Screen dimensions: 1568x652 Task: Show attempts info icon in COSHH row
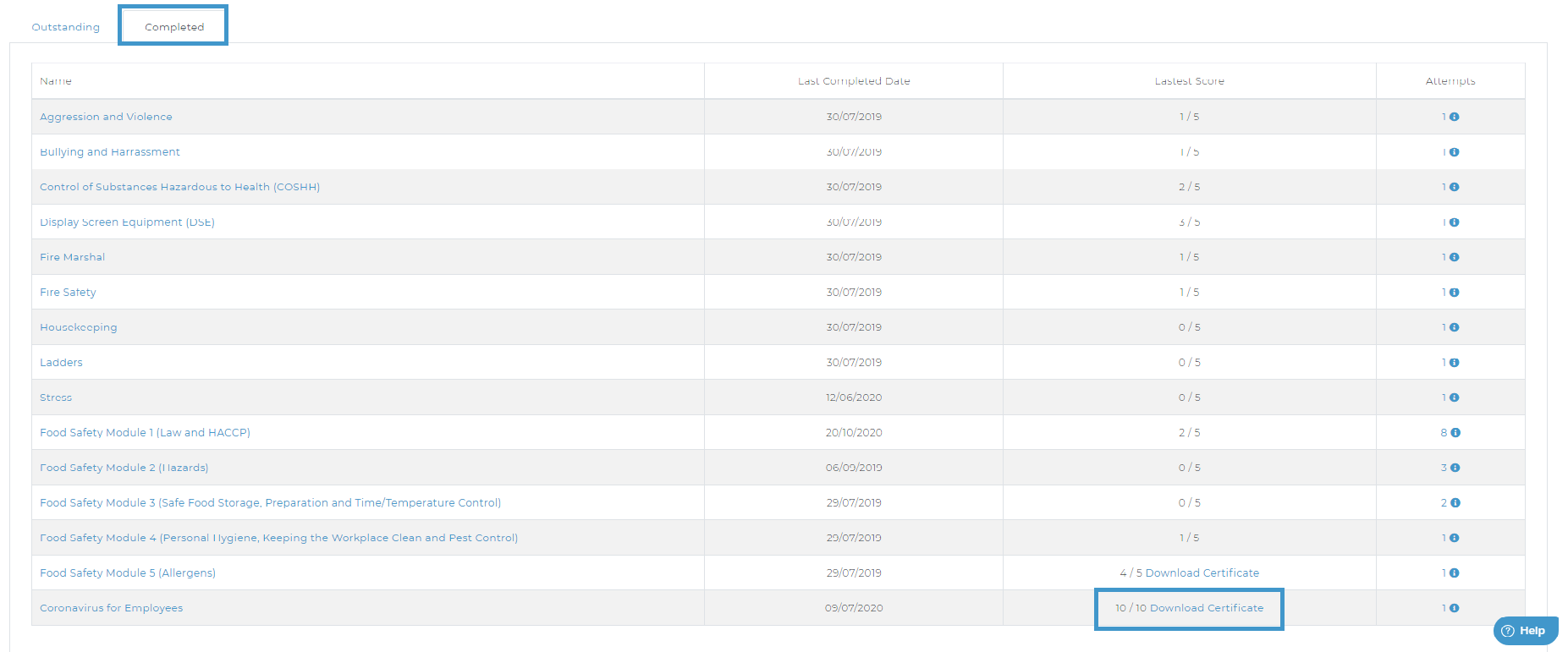coord(1454,187)
